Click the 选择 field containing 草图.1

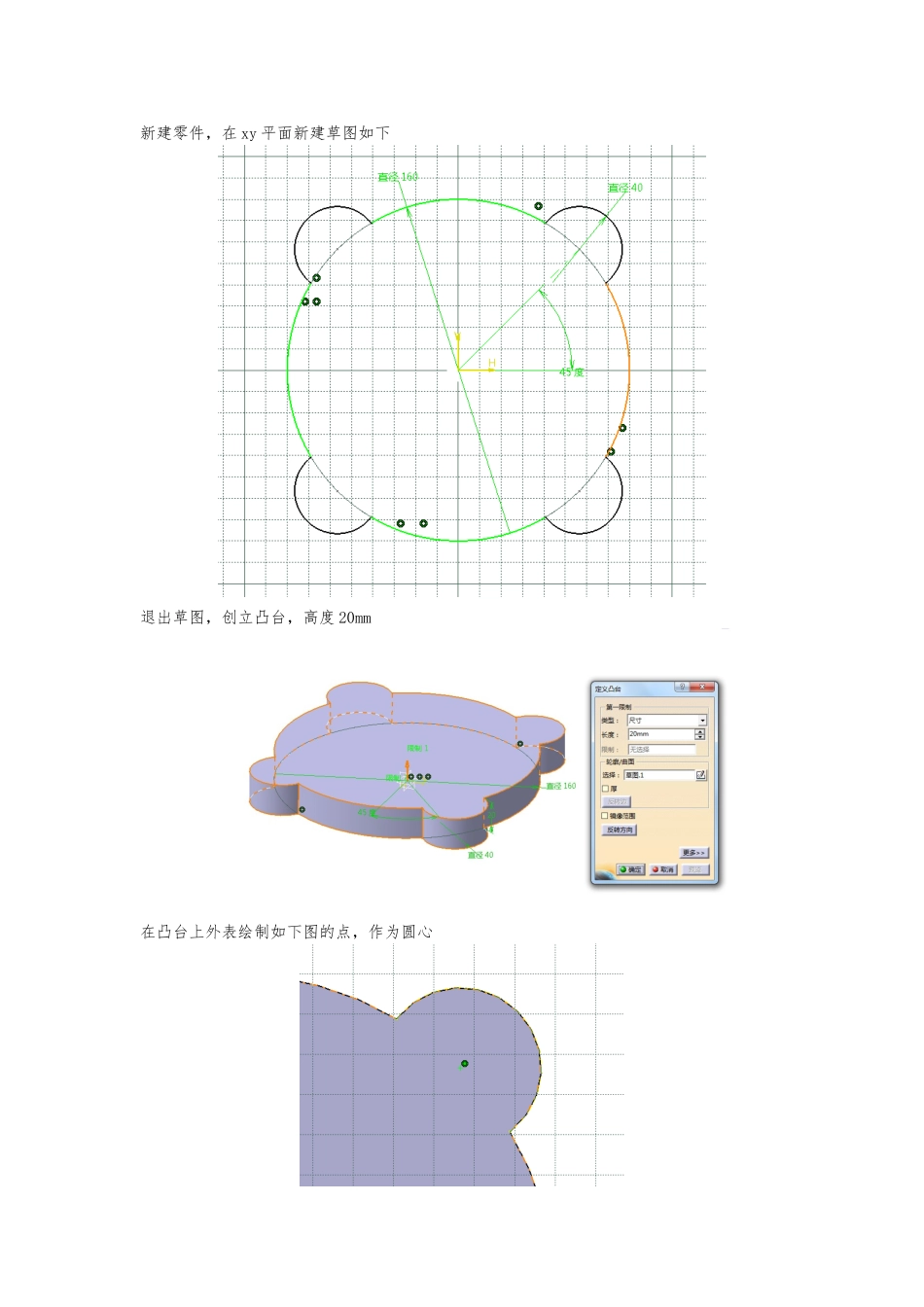pos(659,775)
